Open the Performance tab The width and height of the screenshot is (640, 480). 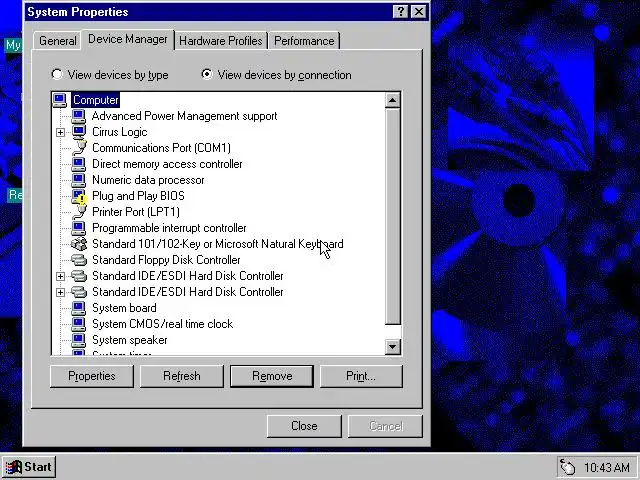pyautogui.click(x=304, y=41)
